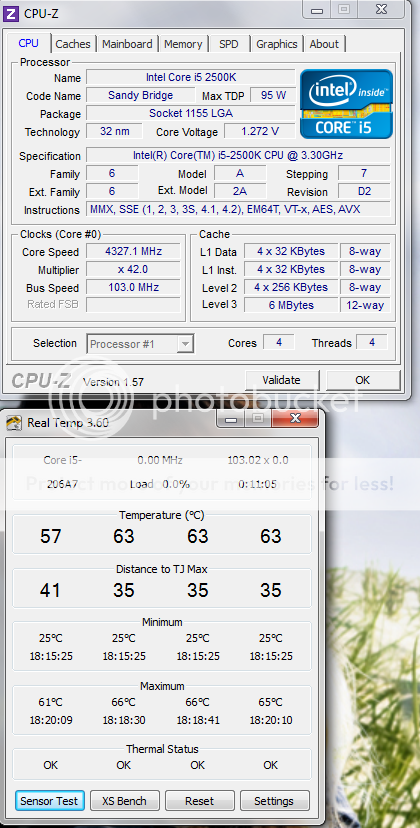This screenshot has width=420, height=828.
Task: Click the Core Voltage value 1.272 V
Action: (x=260, y=131)
